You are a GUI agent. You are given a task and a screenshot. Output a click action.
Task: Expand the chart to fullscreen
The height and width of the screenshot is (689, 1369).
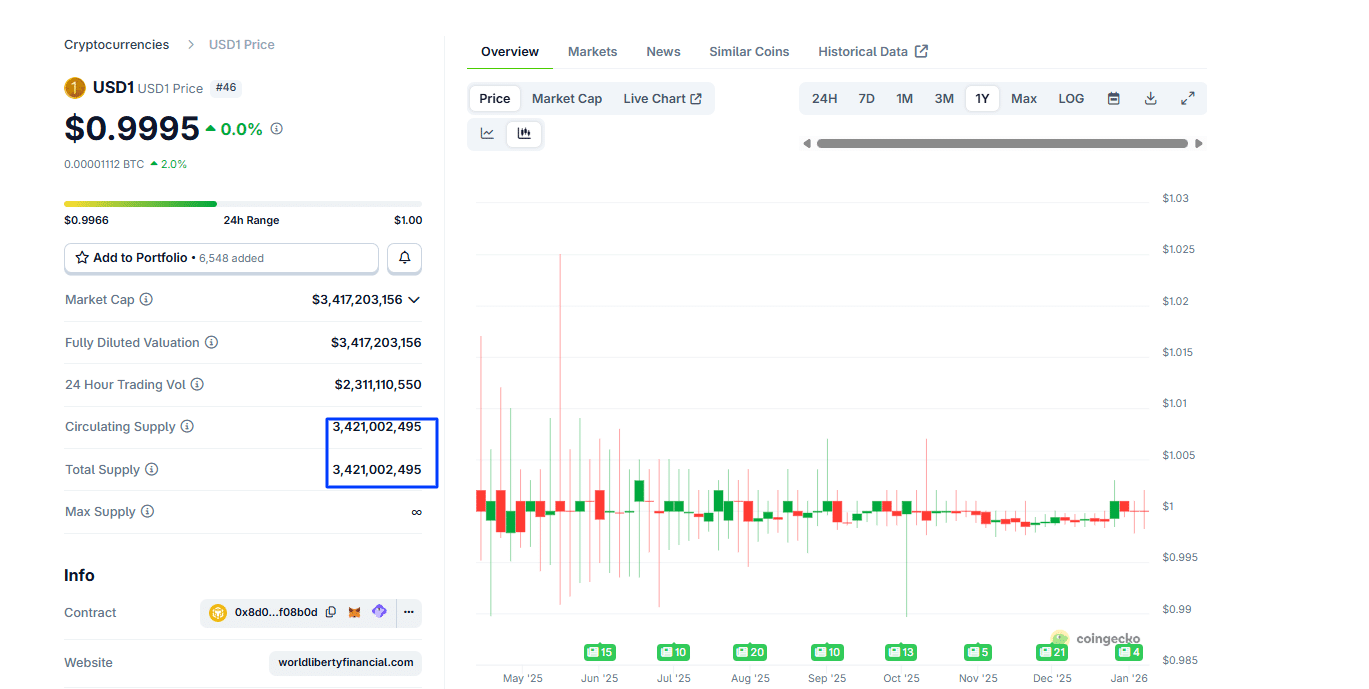click(x=1188, y=98)
